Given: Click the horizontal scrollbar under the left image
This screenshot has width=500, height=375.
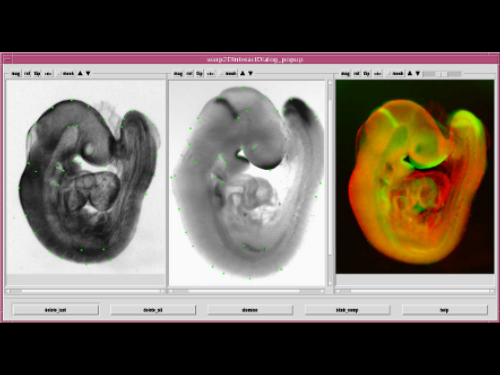Looking at the screenshot, I should tap(86, 291).
